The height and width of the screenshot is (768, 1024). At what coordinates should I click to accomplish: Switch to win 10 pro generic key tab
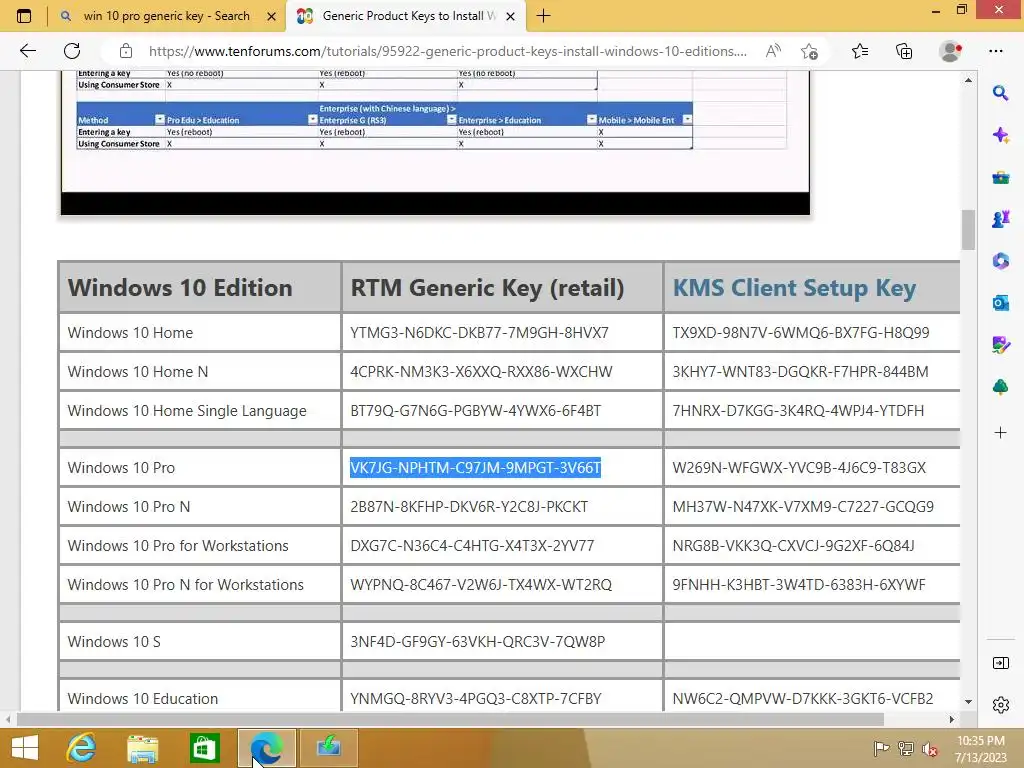tap(167, 16)
